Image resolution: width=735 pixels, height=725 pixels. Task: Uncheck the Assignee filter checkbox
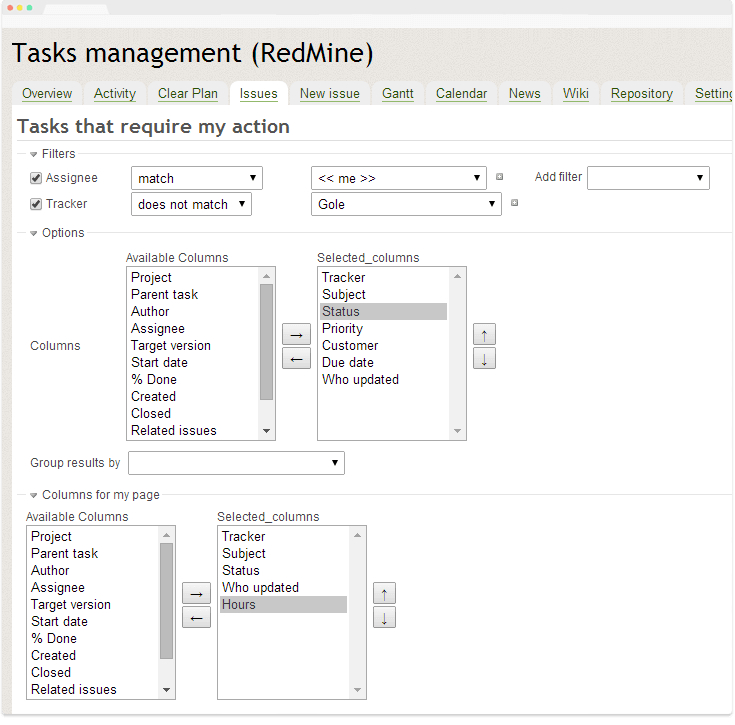pyautogui.click(x=37, y=178)
